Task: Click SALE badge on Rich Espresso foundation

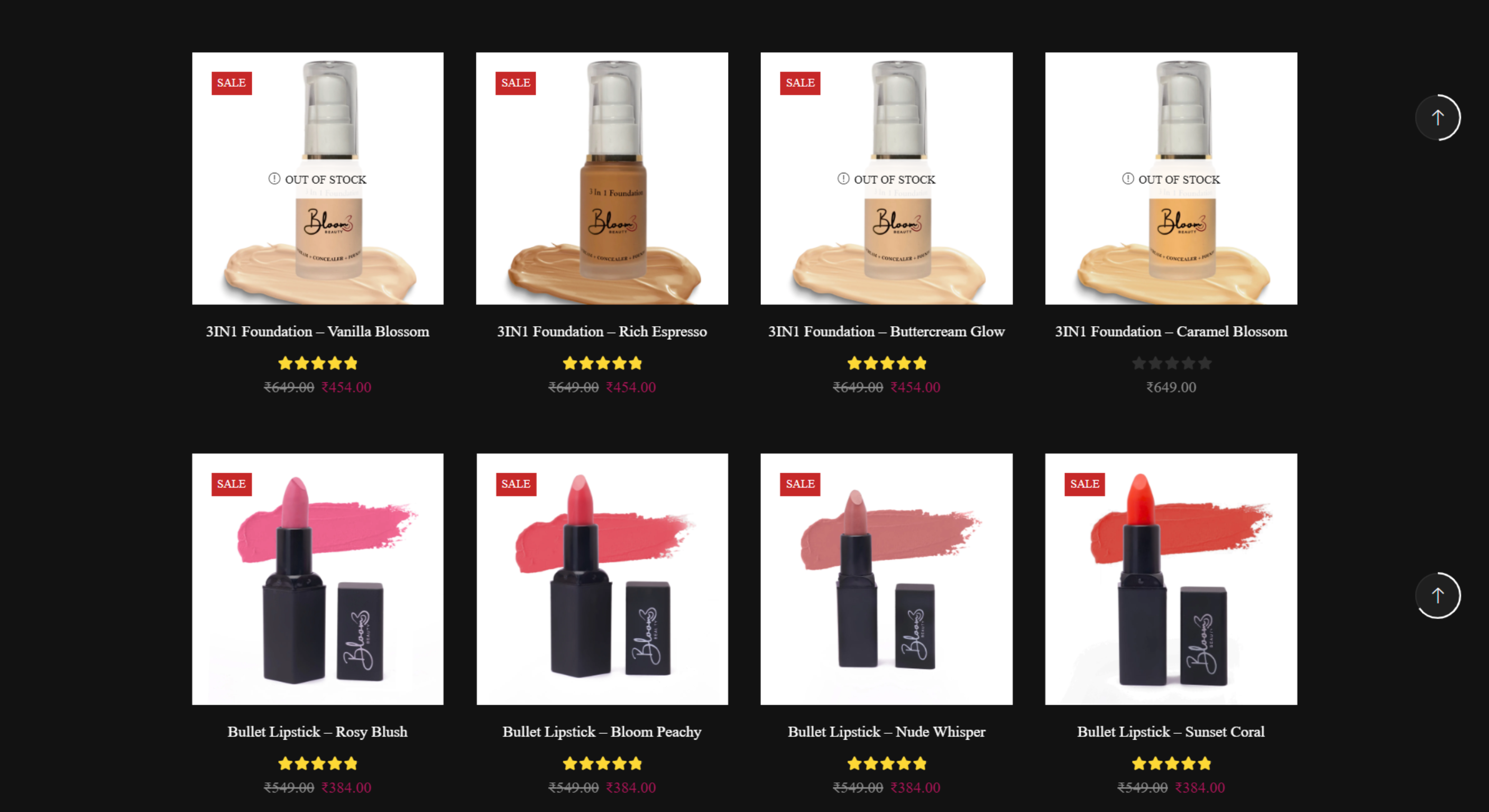Action: pyautogui.click(x=516, y=82)
